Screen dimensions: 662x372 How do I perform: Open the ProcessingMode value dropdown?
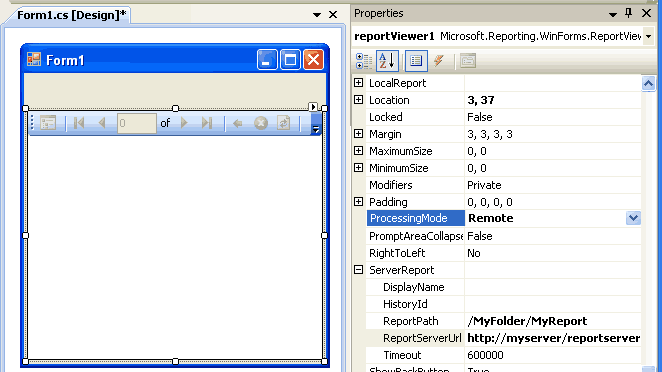[633, 218]
